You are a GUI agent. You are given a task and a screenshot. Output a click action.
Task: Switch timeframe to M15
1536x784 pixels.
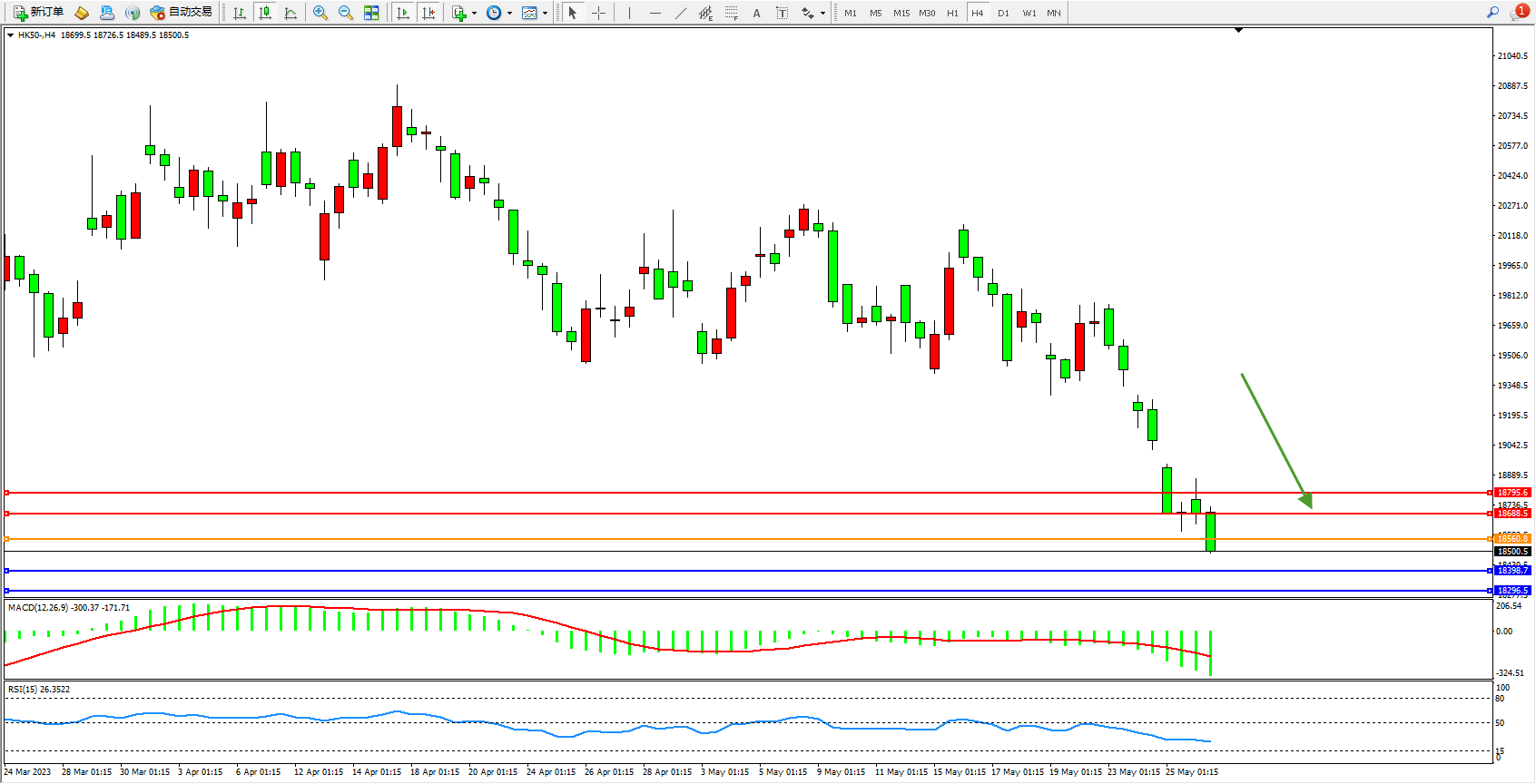click(901, 13)
